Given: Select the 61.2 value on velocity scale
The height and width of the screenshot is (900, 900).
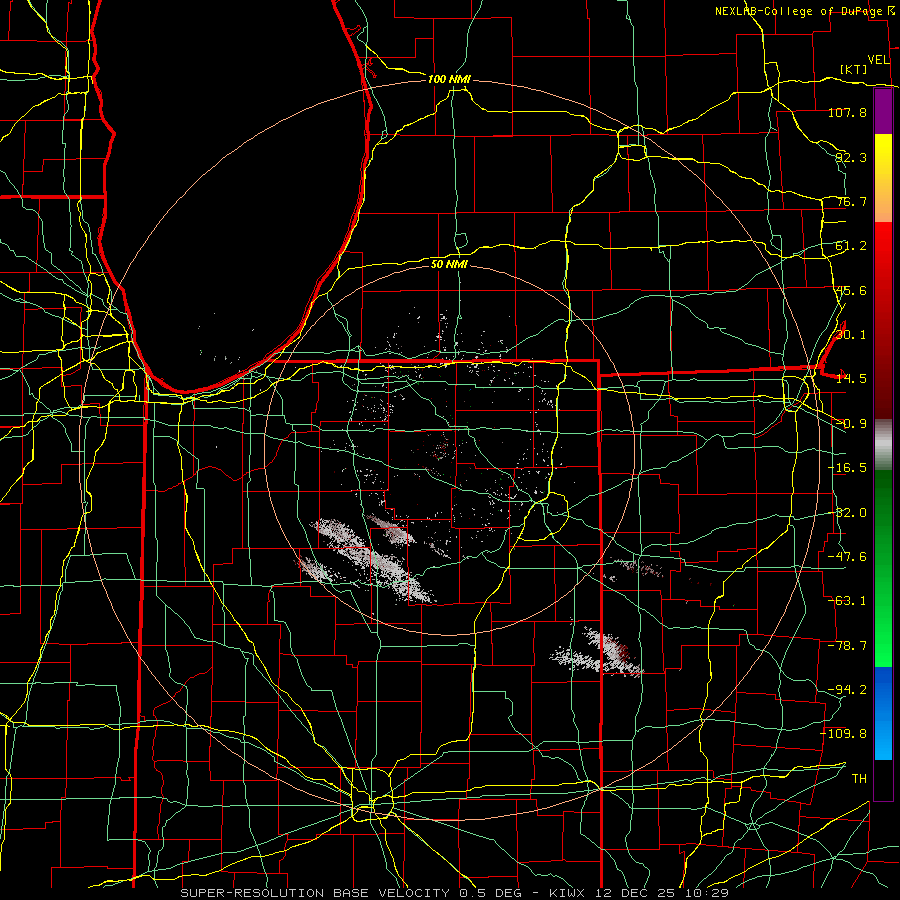Looking at the screenshot, I should (851, 246).
